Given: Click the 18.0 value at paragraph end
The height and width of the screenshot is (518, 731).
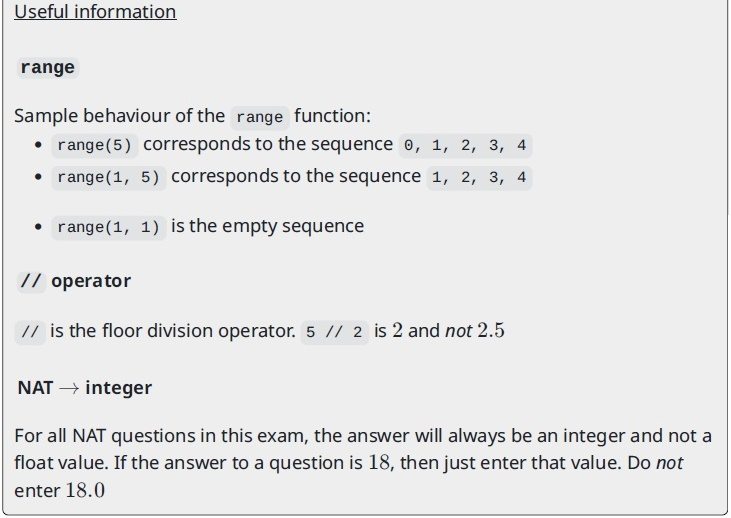Looking at the screenshot, I should (x=85, y=490).
